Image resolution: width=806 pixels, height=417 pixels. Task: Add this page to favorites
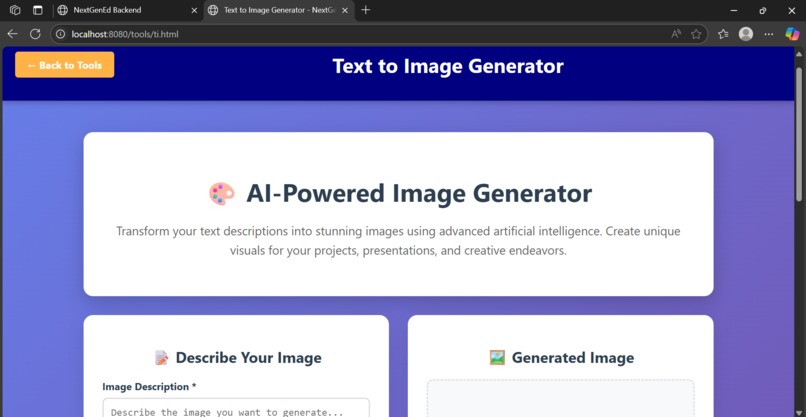[696, 34]
